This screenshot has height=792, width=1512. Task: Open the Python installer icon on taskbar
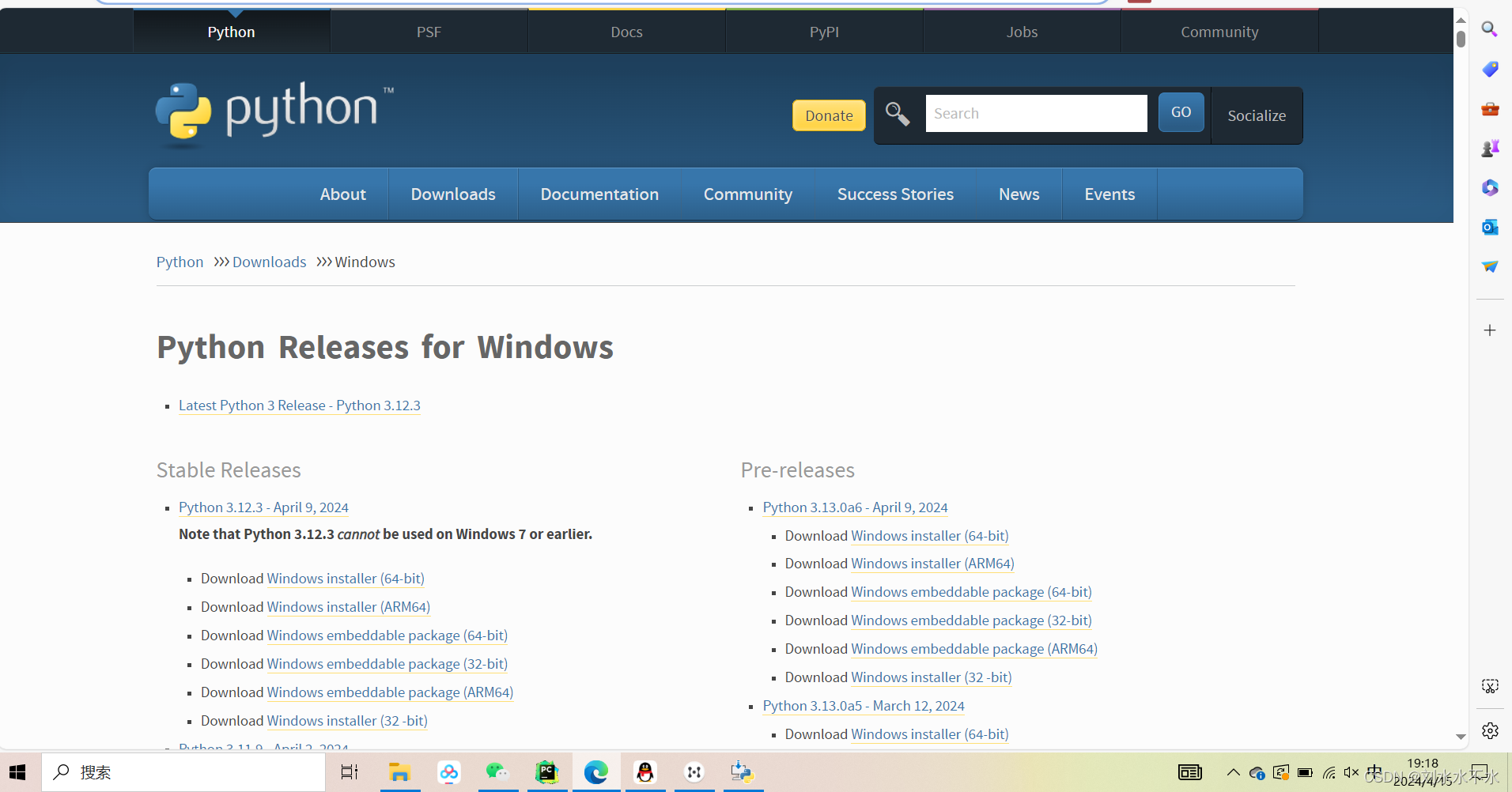click(743, 772)
